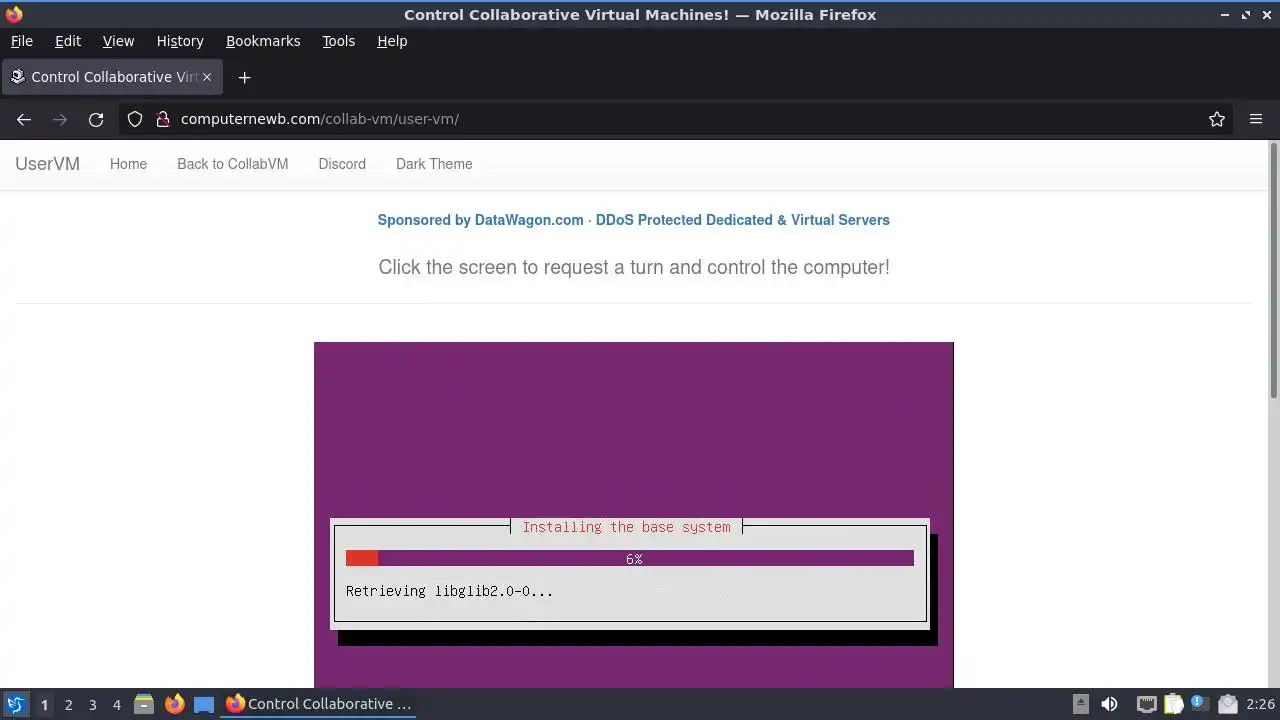The width and height of the screenshot is (1280, 720).
Task: Open a new tab with plus button
Action: [x=244, y=77]
